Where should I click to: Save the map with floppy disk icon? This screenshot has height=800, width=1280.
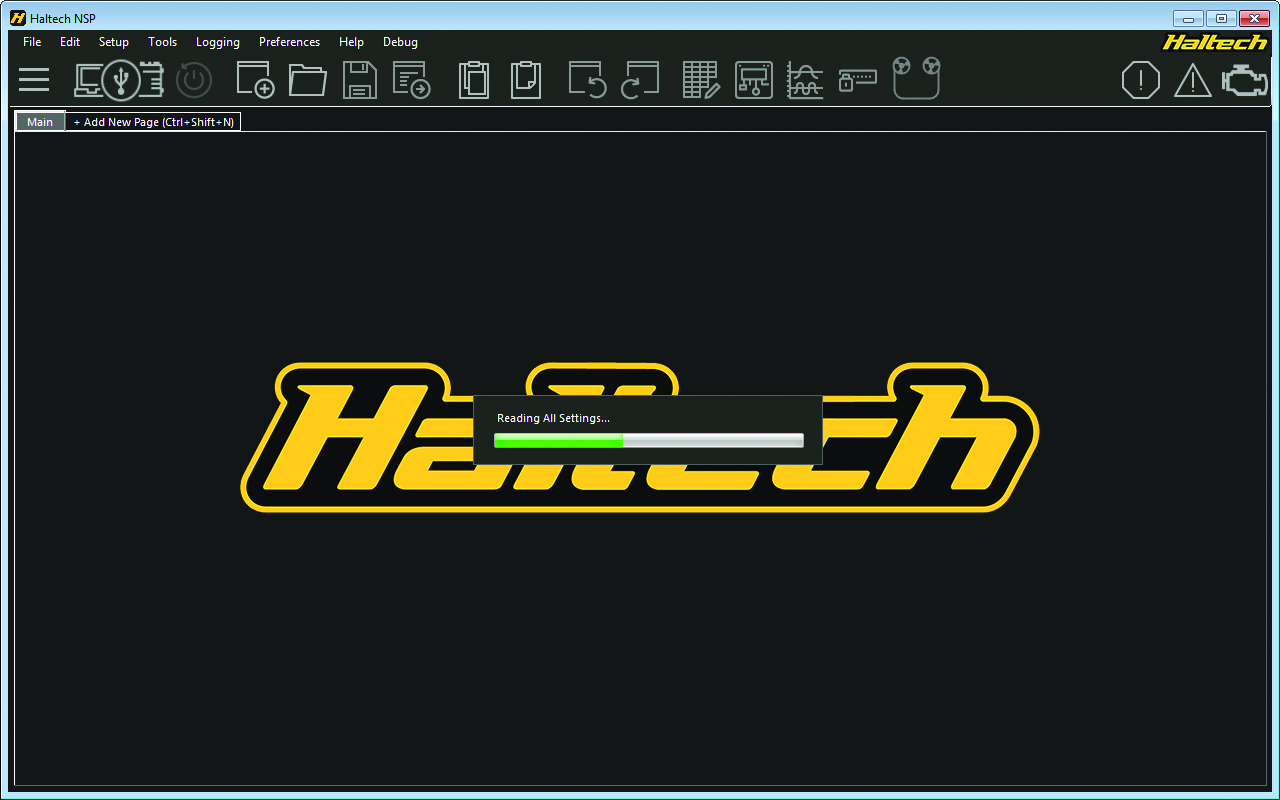360,80
